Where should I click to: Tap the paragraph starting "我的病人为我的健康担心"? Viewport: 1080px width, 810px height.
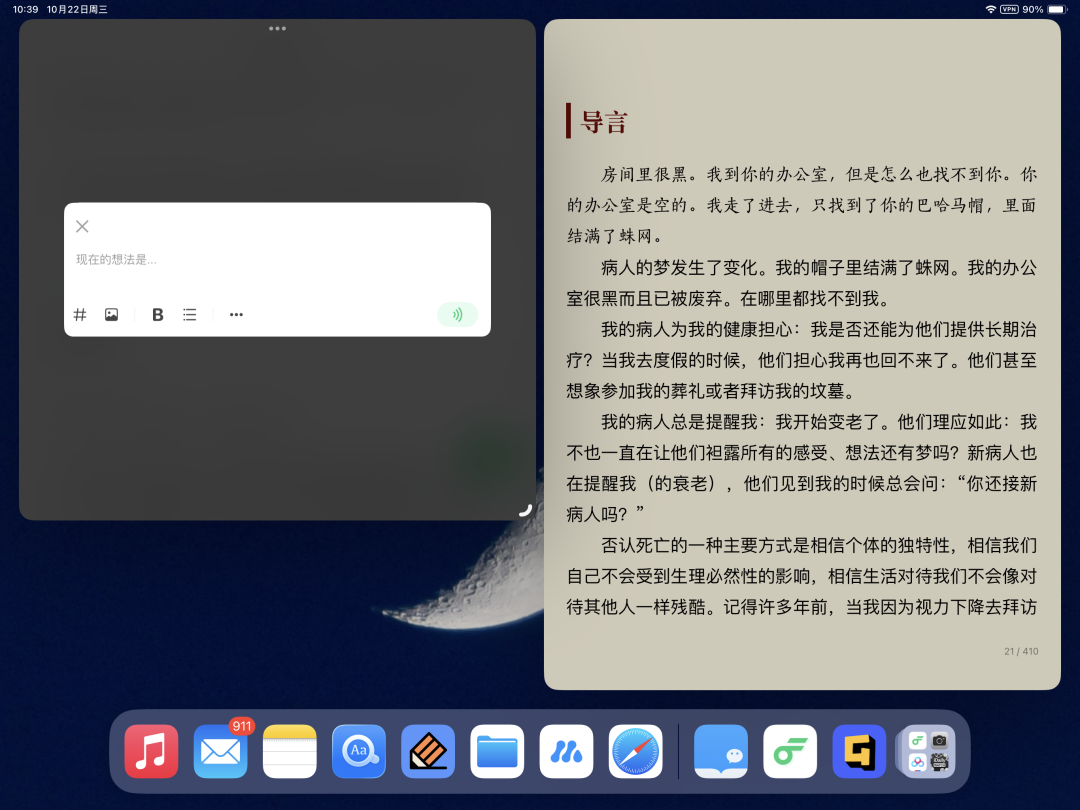[x=802, y=360]
